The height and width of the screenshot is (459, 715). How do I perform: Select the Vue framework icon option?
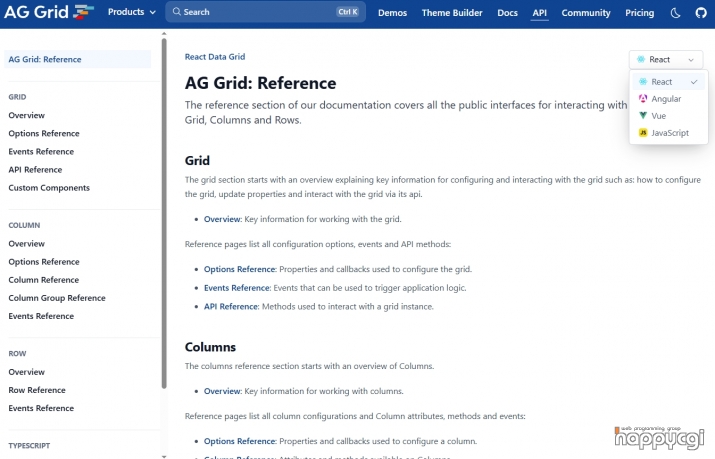coord(643,116)
